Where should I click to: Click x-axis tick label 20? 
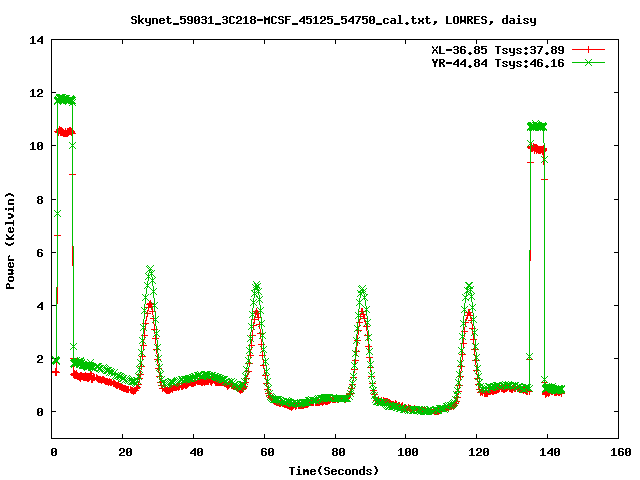coord(125,452)
